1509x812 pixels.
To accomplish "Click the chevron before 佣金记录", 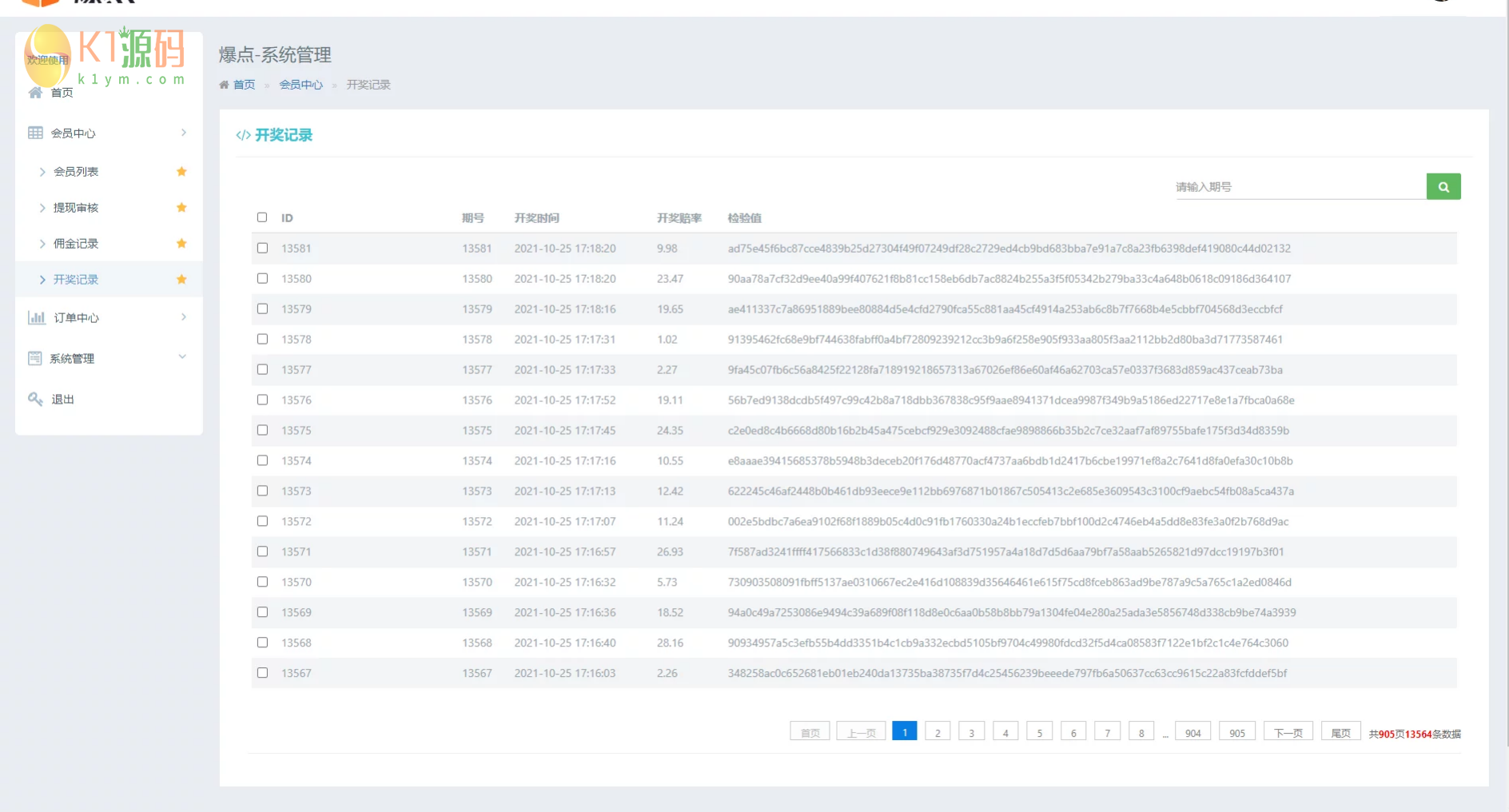I will [42, 244].
